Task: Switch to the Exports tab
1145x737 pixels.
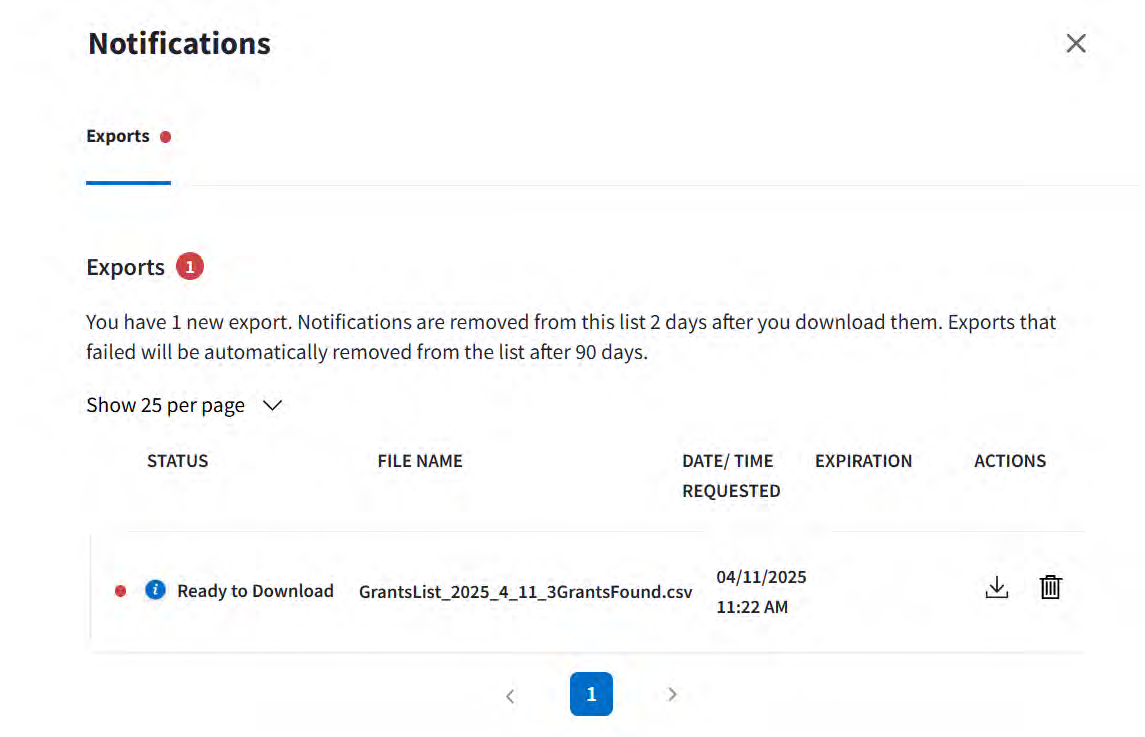Action: tap(118, 137)
